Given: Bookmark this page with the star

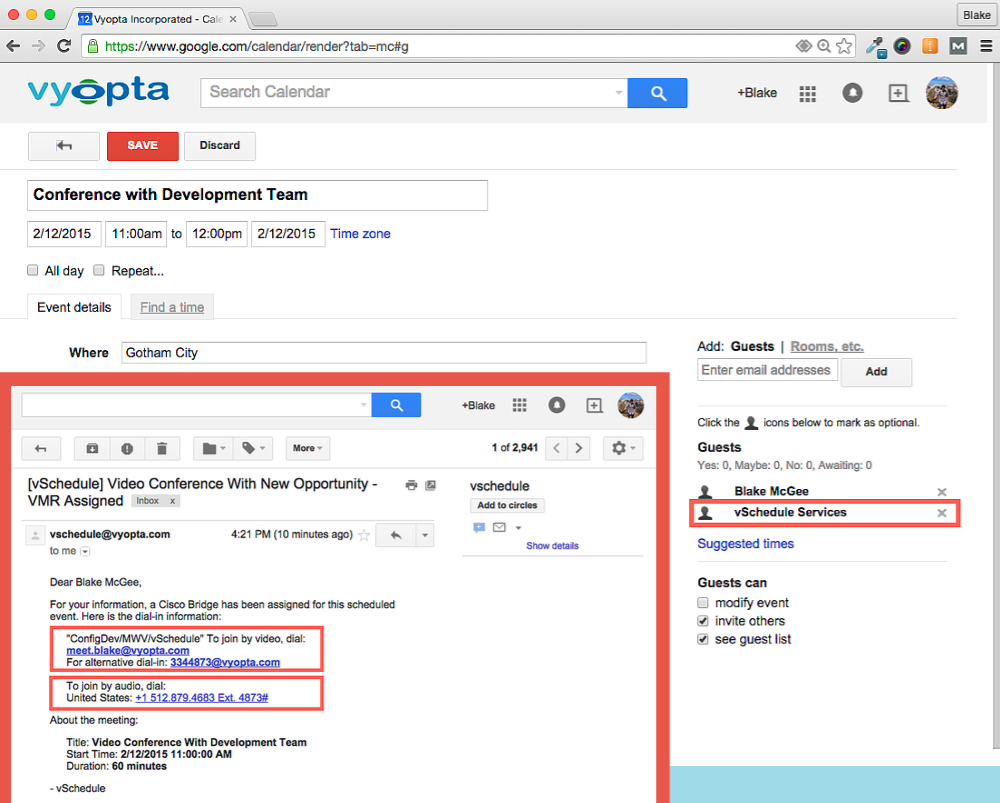Looking at the screenshot, I should coord(844,46).
